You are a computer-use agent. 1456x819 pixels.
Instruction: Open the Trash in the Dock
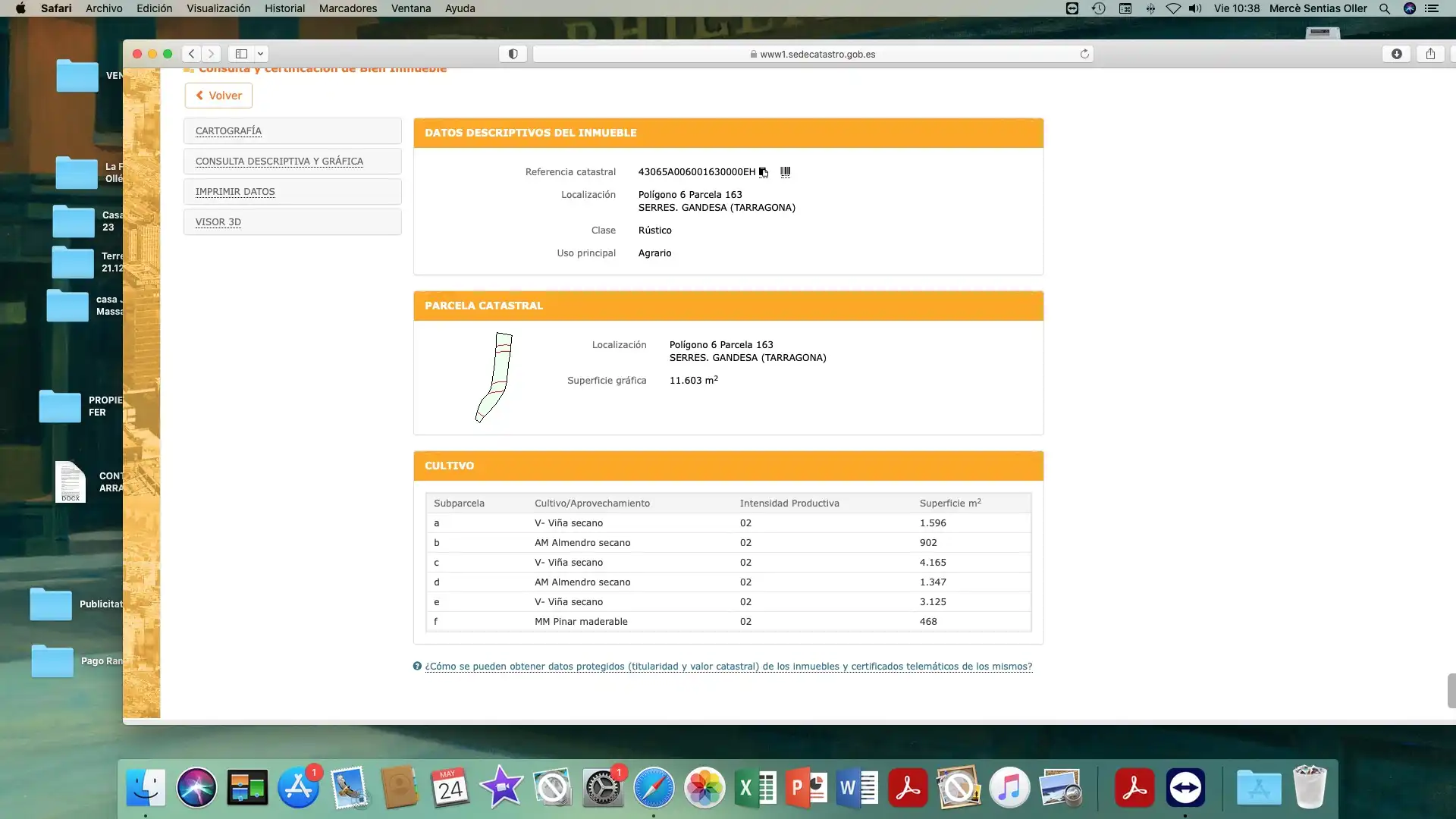tap(1310, 788)
